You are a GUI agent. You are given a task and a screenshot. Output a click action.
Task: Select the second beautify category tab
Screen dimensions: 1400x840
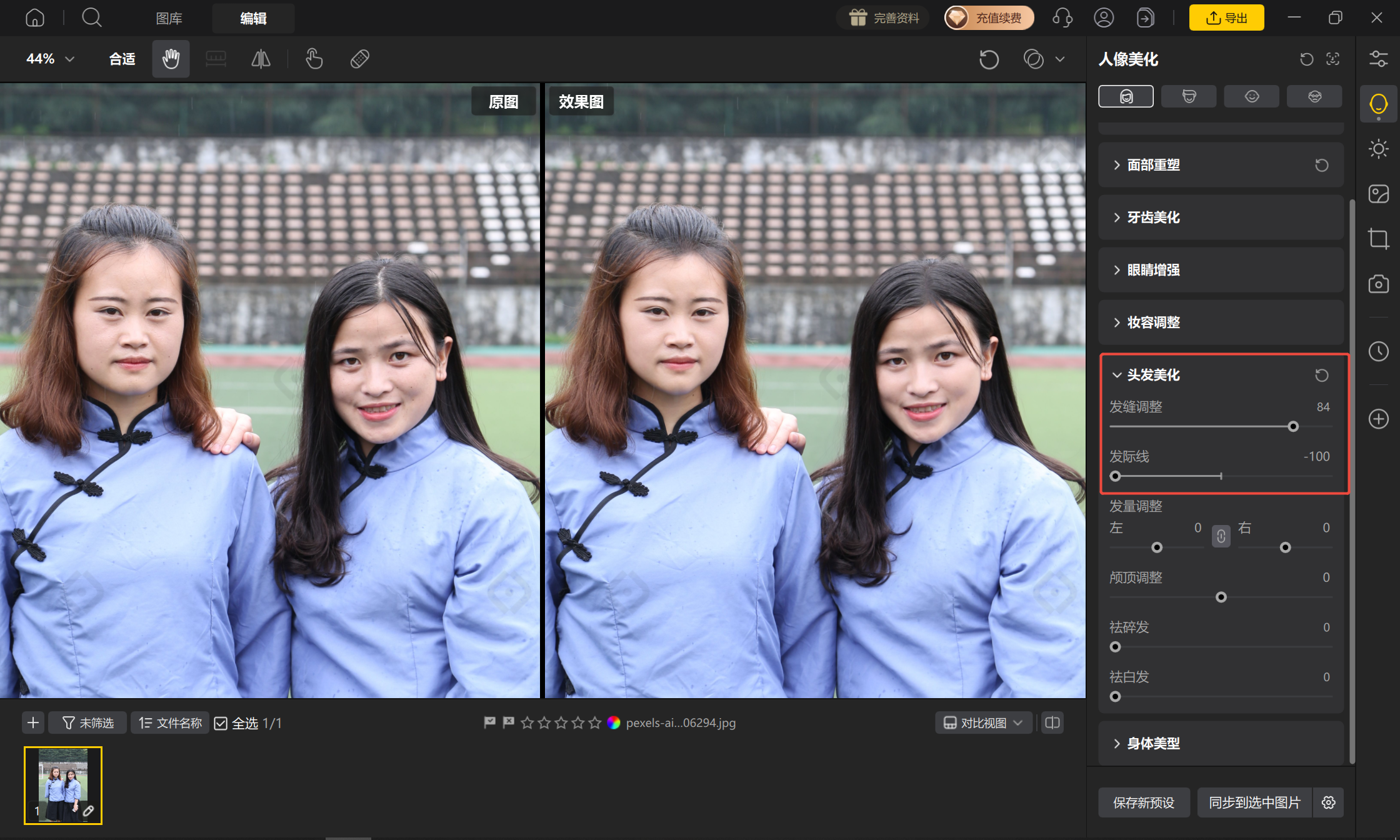coord(1189,96)
